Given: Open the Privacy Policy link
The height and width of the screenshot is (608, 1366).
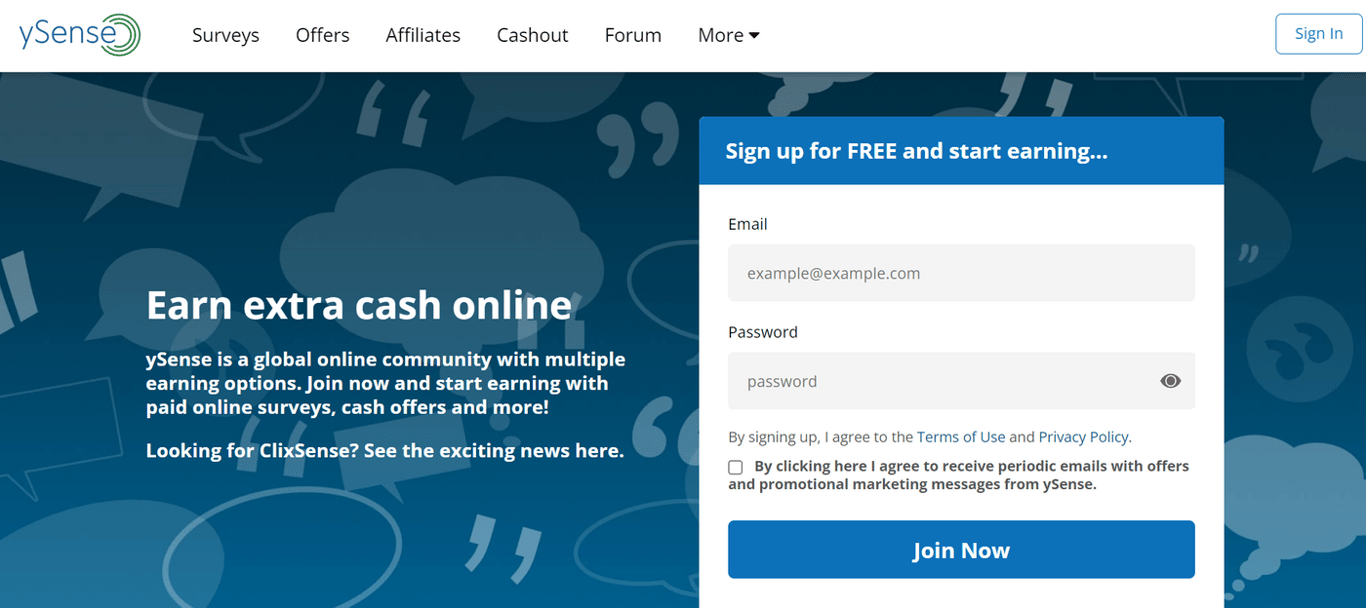Looking at the screenshot, I should point(1084,437).
